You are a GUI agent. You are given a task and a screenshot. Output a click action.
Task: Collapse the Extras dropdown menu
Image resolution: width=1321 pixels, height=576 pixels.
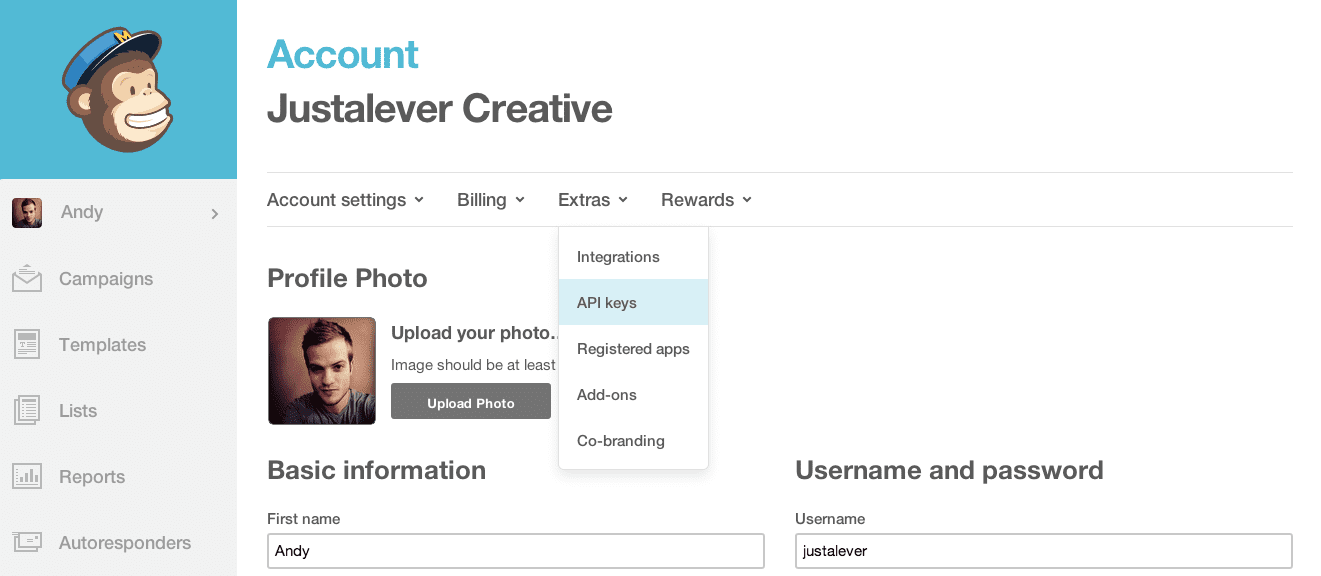(592, 200)
